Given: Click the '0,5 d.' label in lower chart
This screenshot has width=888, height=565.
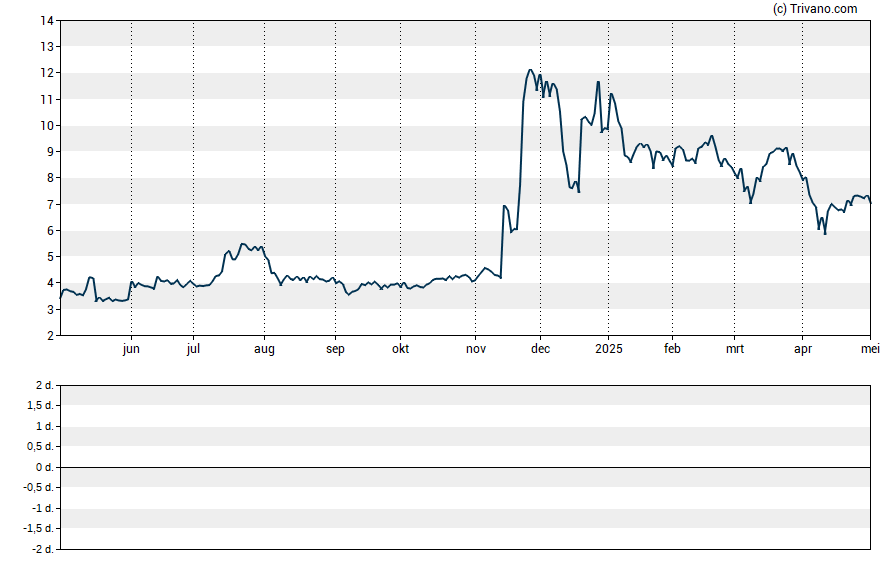Looking at the screenshot, I should (x=40, y=447).
